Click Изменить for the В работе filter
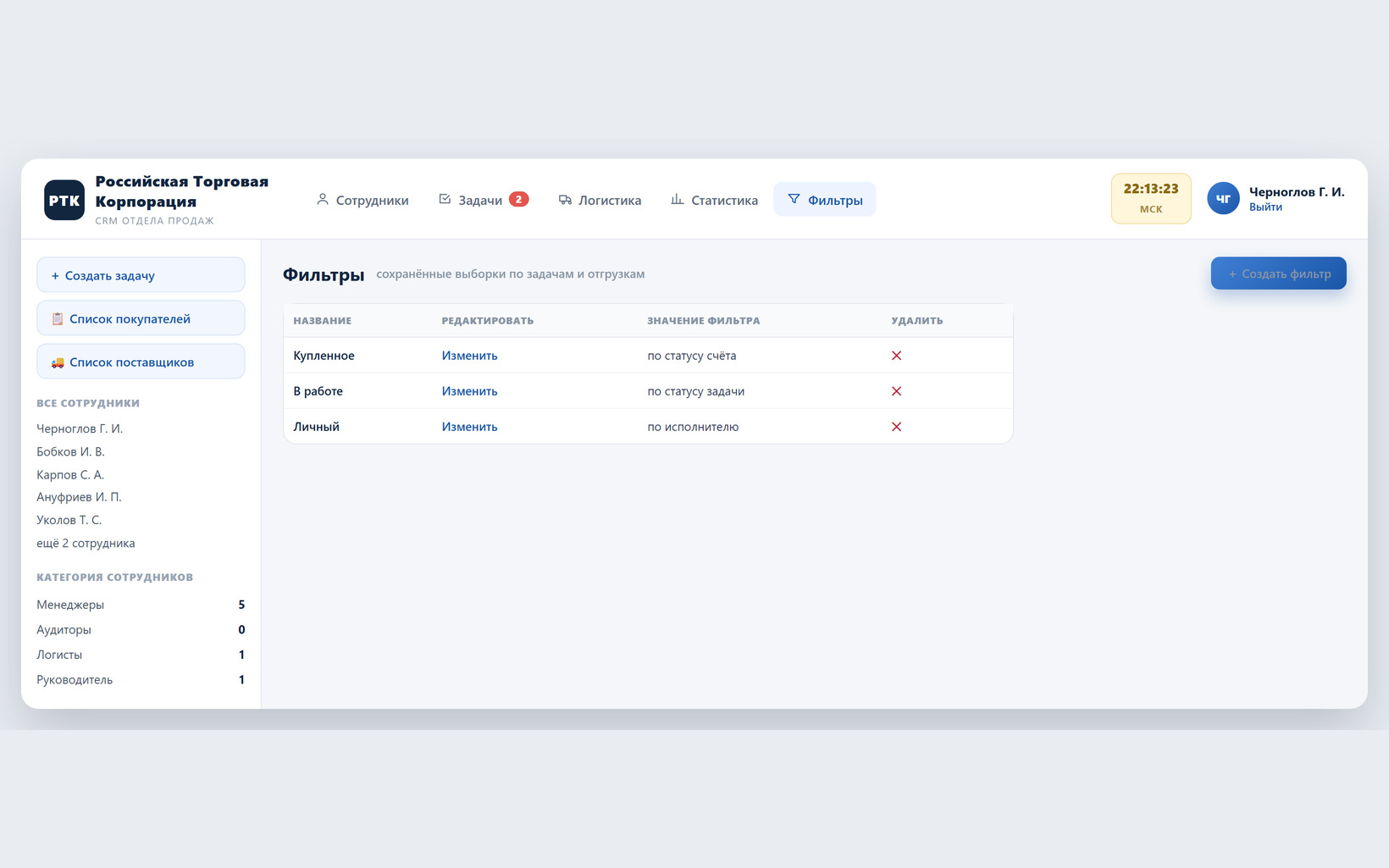1389x868 pixels. point(469,391)
